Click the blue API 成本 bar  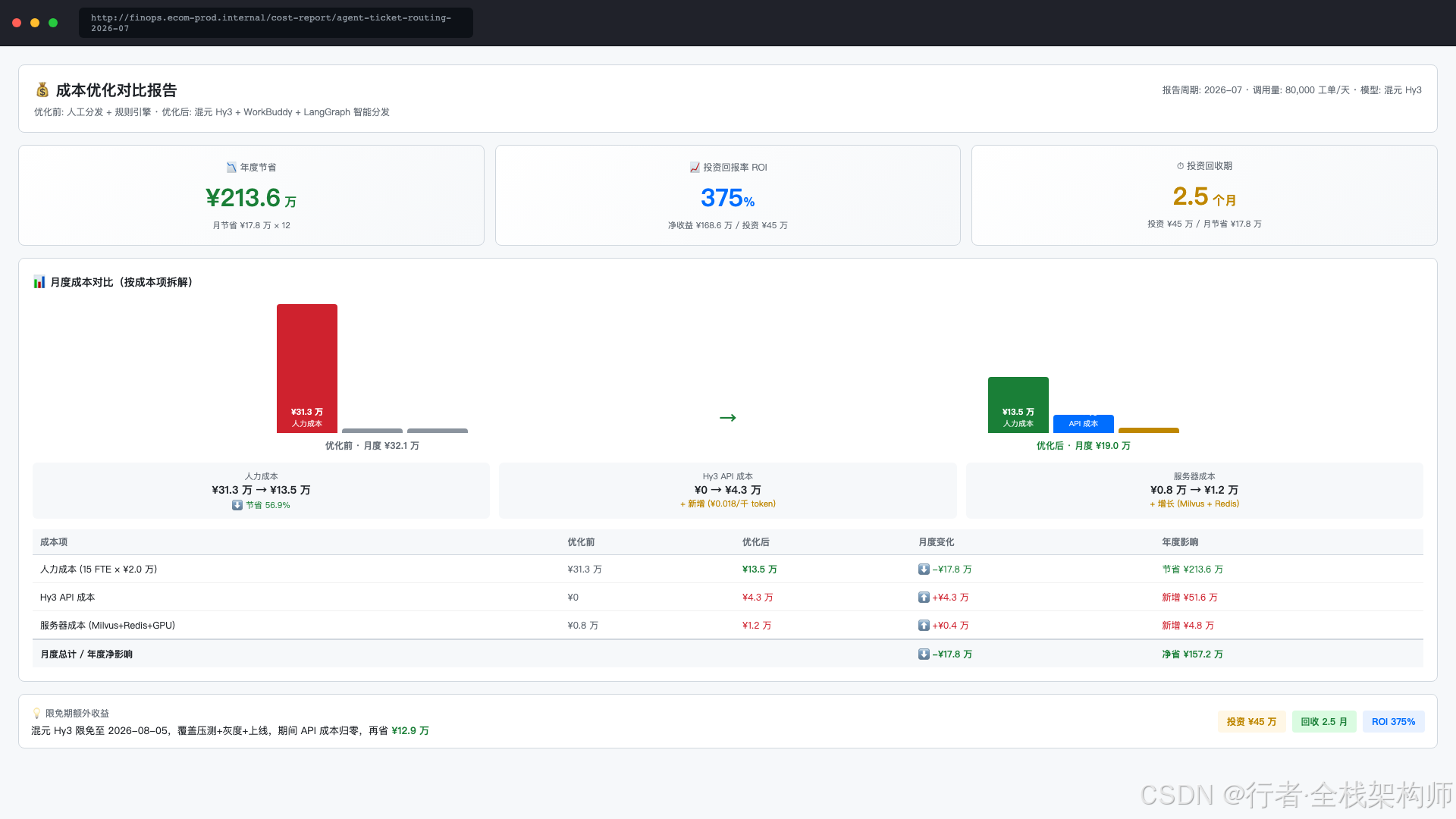tap(1084, 424)
